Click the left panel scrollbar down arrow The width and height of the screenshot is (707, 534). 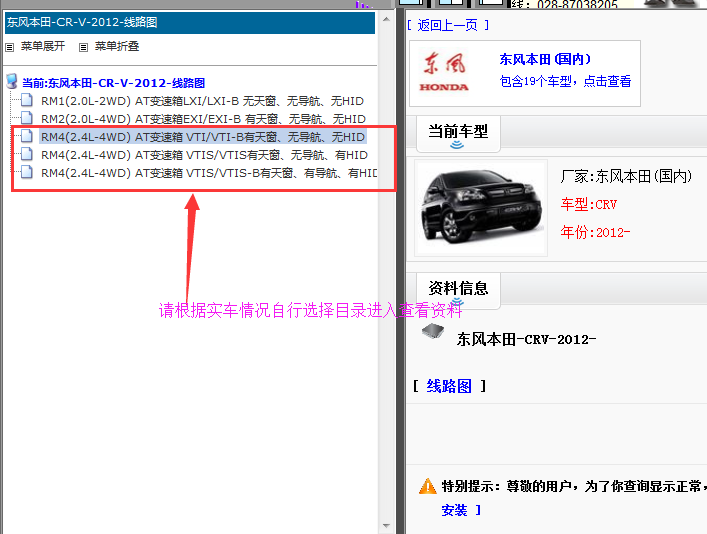point(386,526)
